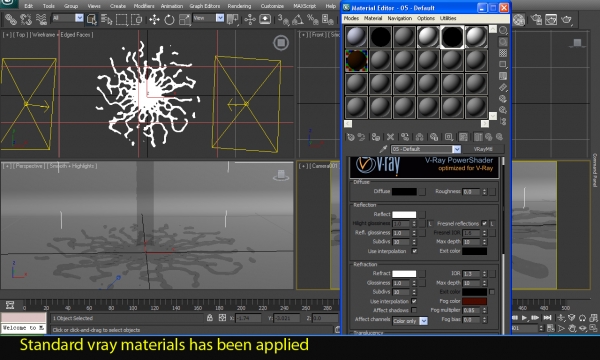This screenshot has width=600, height=360.
Task: Open the MAXScript menu
Action: [305, 6]
